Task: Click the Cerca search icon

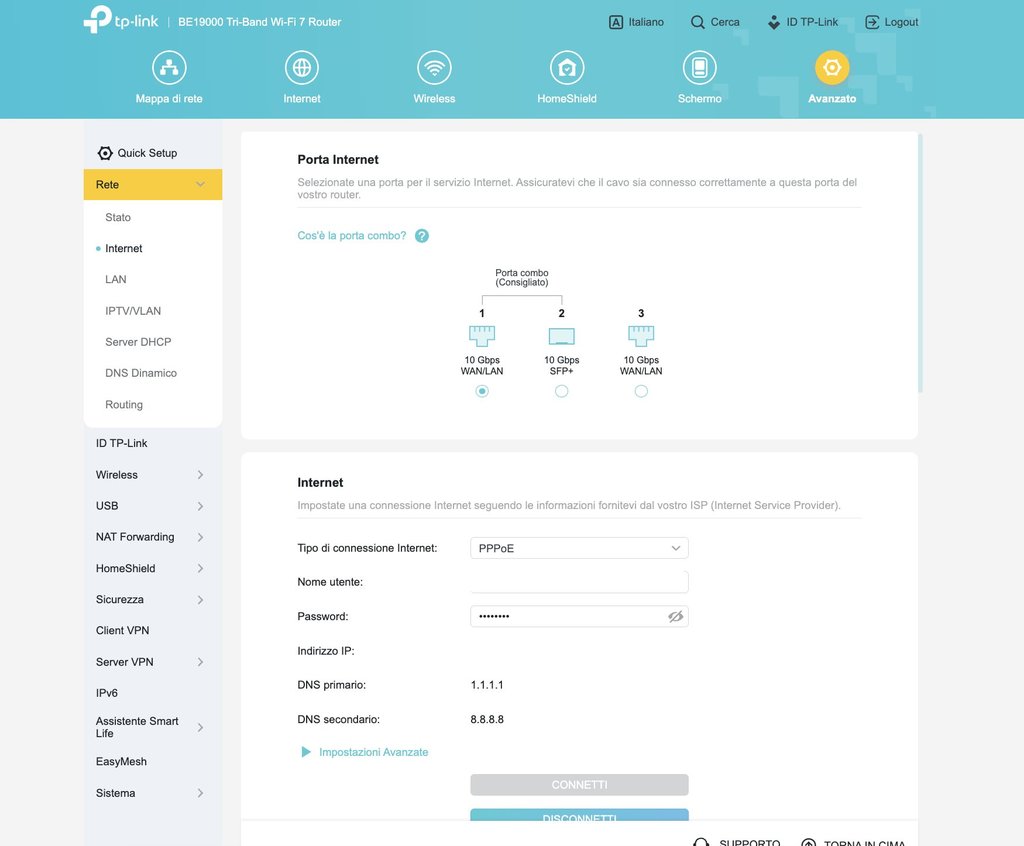Action: 698,22
